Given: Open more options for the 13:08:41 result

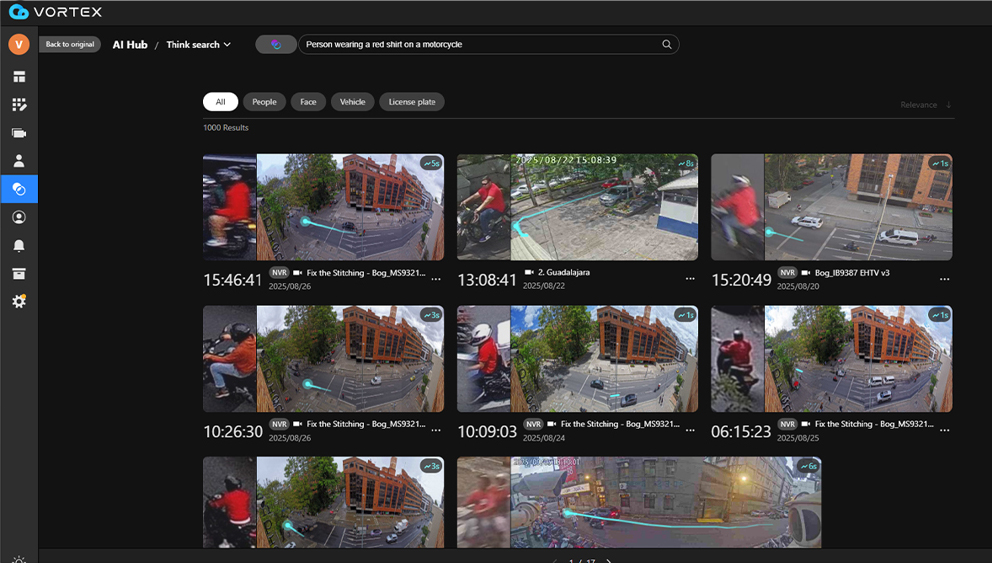Looking at the screenshot, I should pyautogui.click(x=690, y=279).
